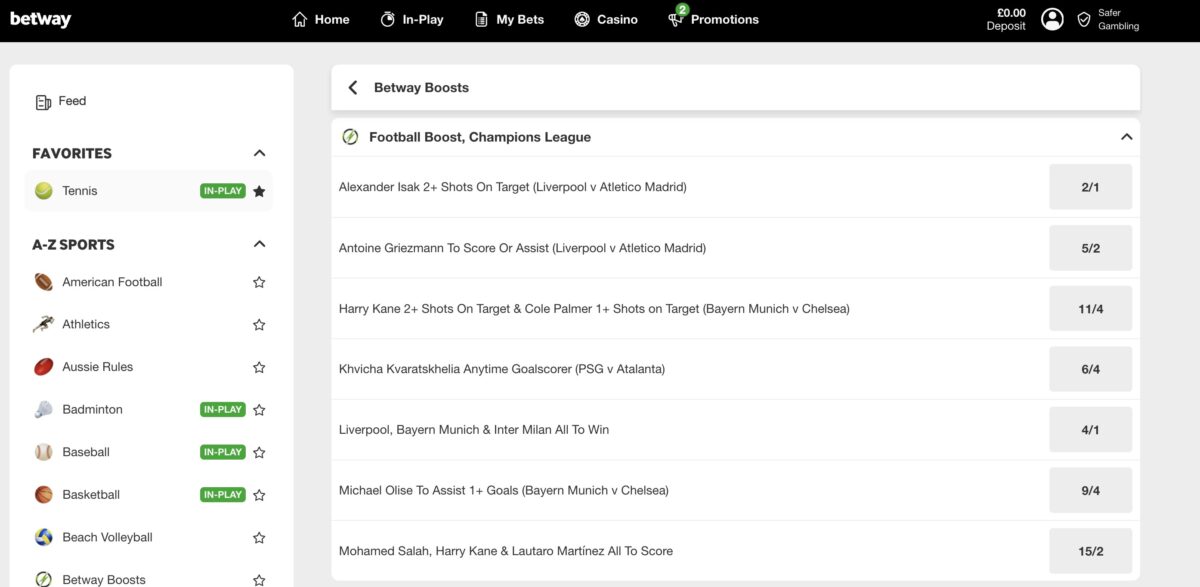Image resolution: width=1200 pixels, height=587 pixels.
Task: Click the Casino chip icon
Action: 582,19
